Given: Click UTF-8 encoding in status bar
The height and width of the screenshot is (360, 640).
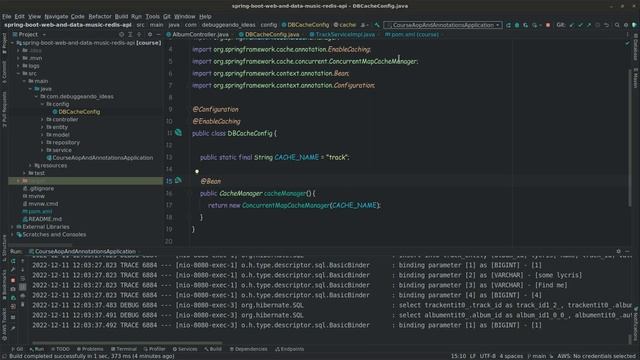Looking at the screenshot, I should click(x=488, y=356).
